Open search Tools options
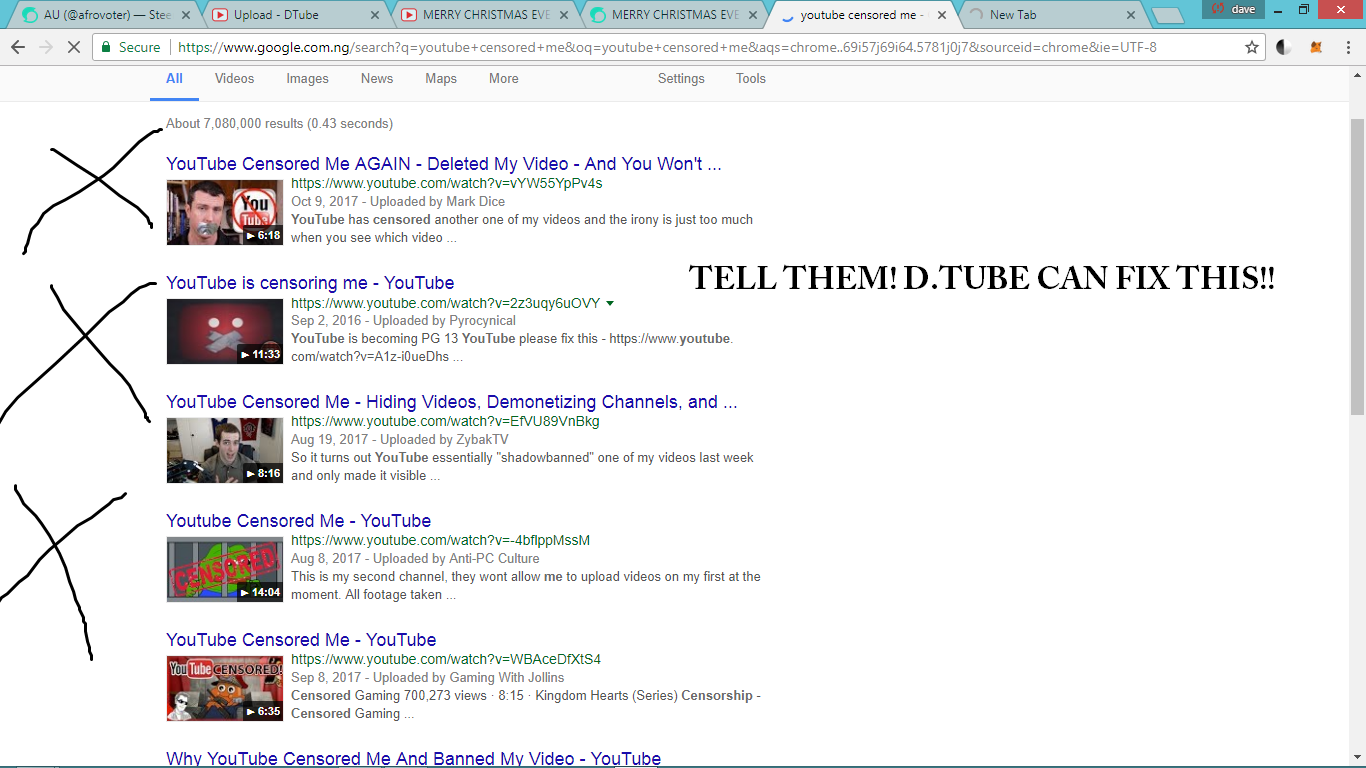1366x768 pixels. click(x=751, y=79)
